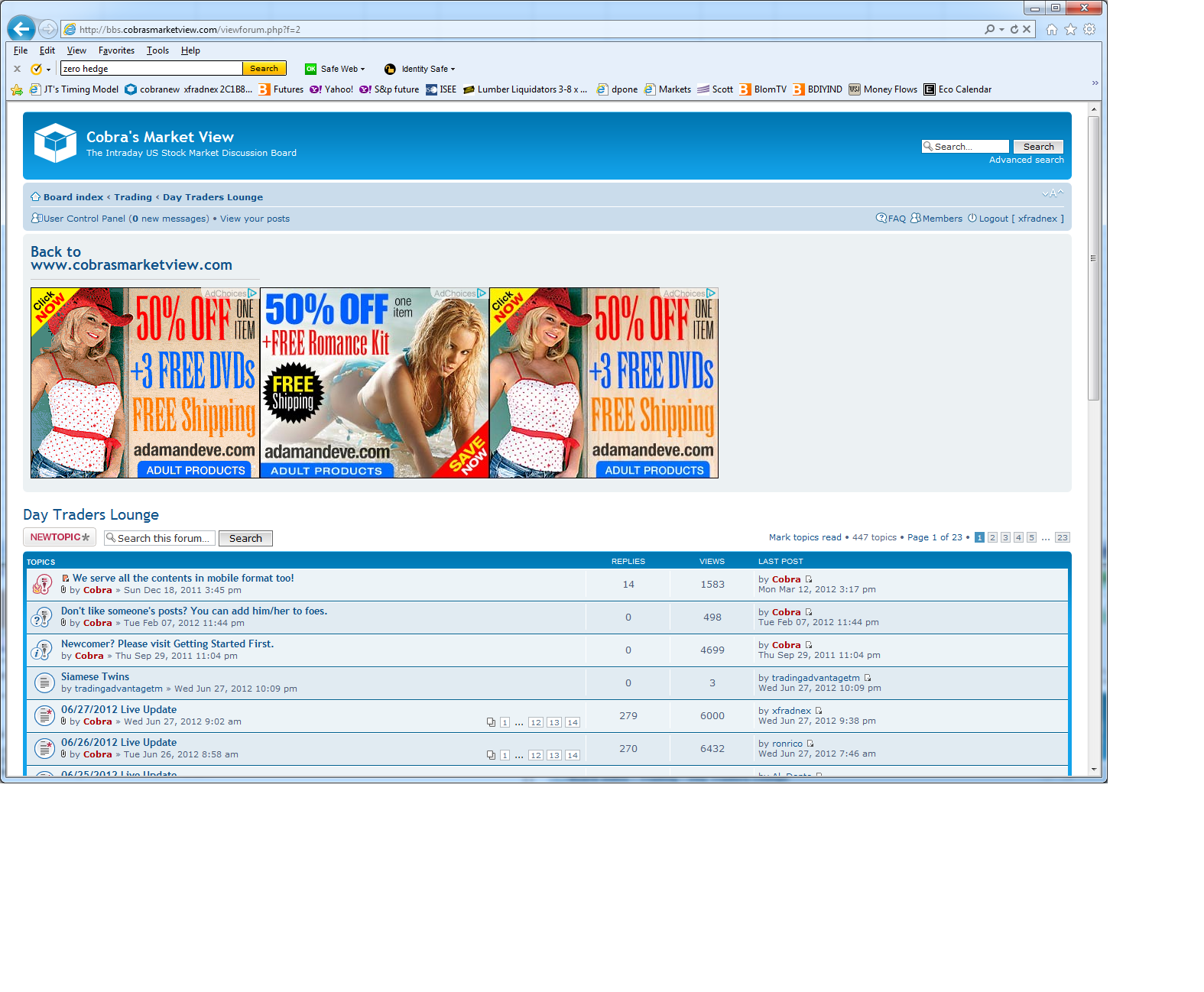This screenshot has height=992, width=1204.
Task: Click the board header Search input field
Action: [x=965, y=147]
